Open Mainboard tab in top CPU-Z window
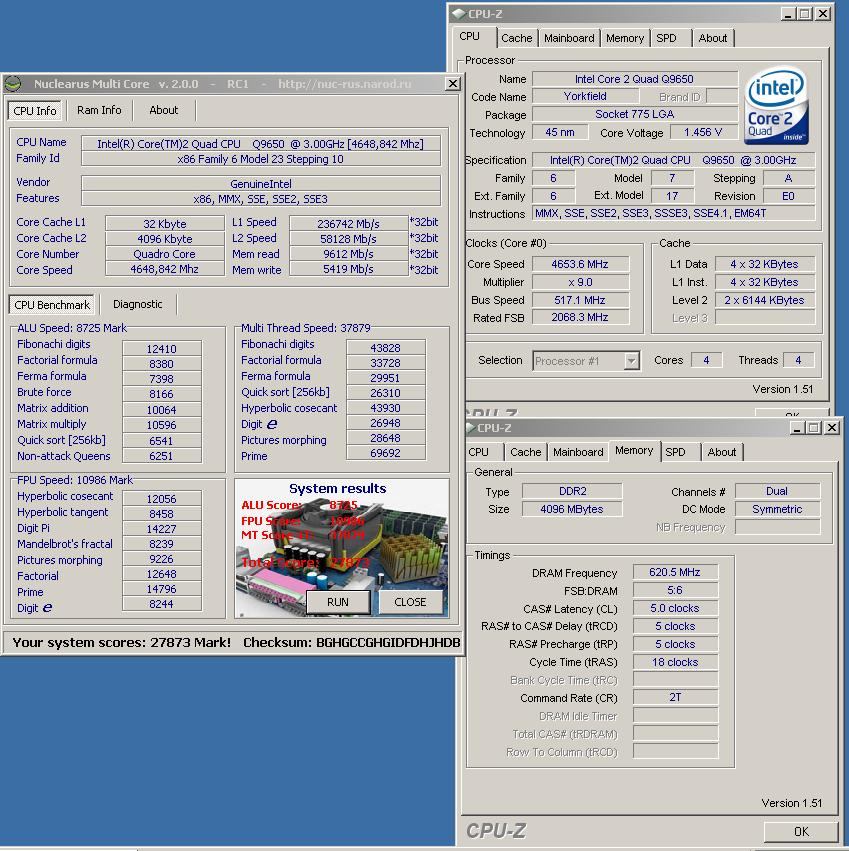Viewport: 849px width, 851px height. [569, 38]
